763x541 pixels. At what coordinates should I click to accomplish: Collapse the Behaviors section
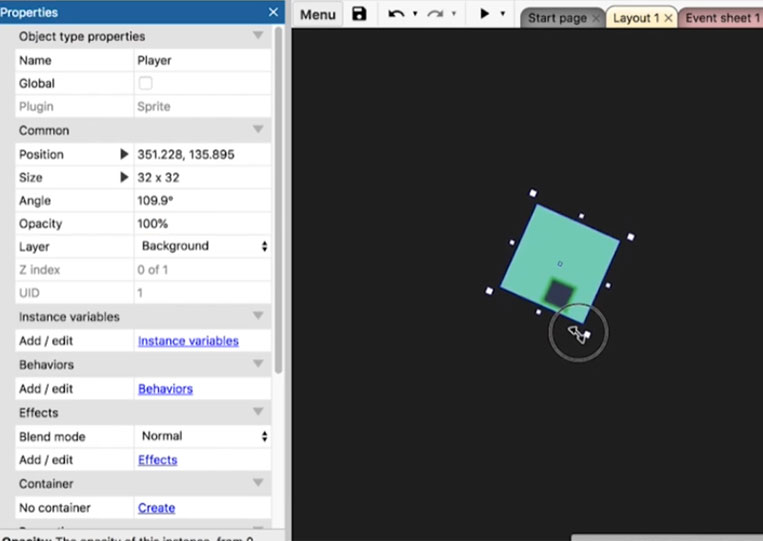(258, 364)
